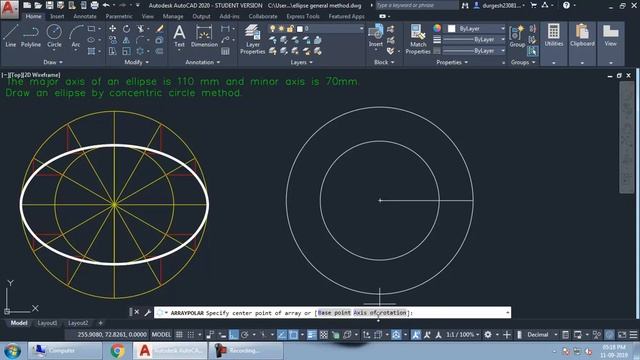Image resolution: width=640 pixels, height=360 pixels.
Task: Toggle grid display in status bar
Action: 179,335
